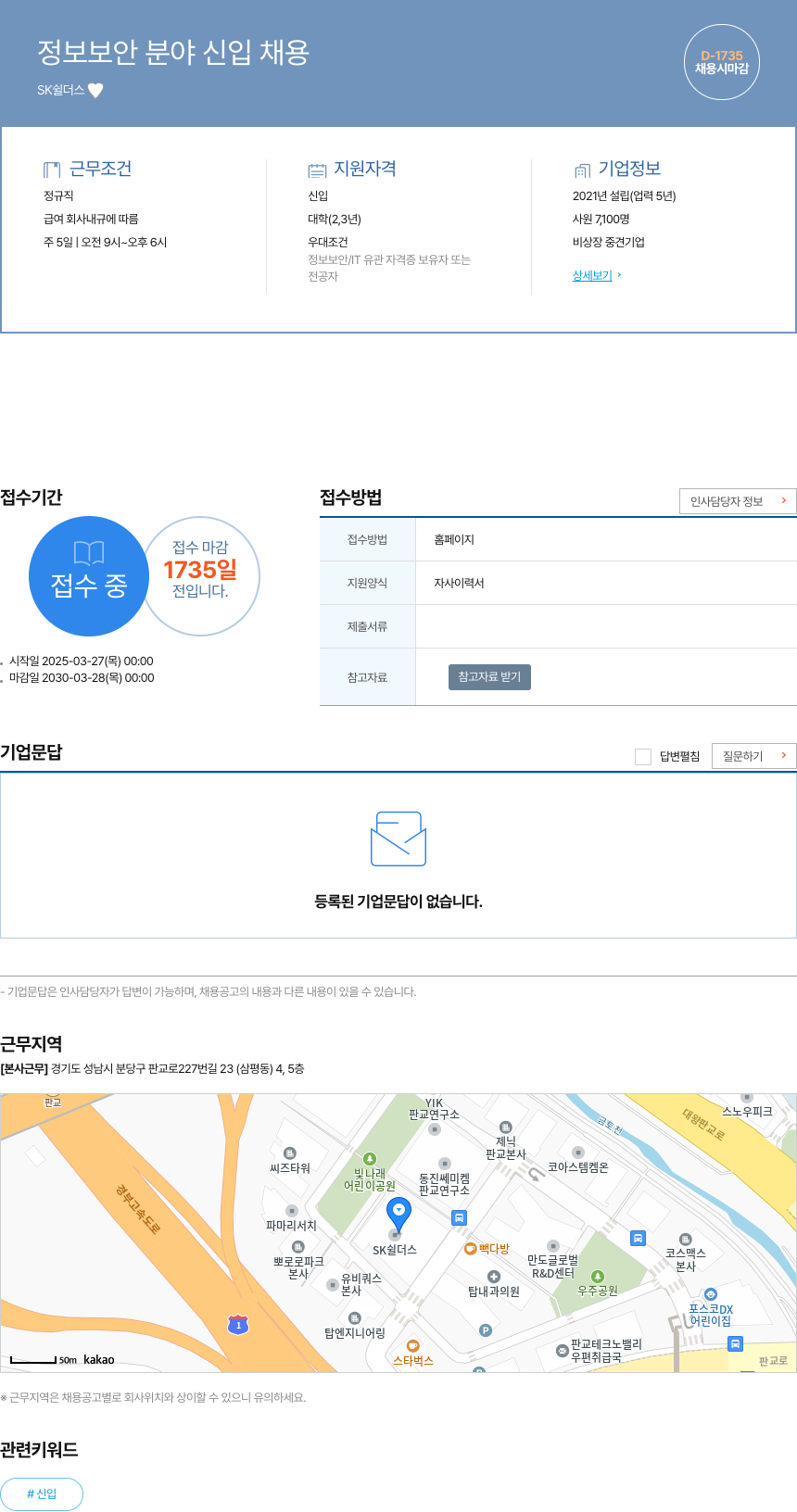Click the 자사이력서 지원양식 value
797x1512 pixels.
(x=460, y=584)
